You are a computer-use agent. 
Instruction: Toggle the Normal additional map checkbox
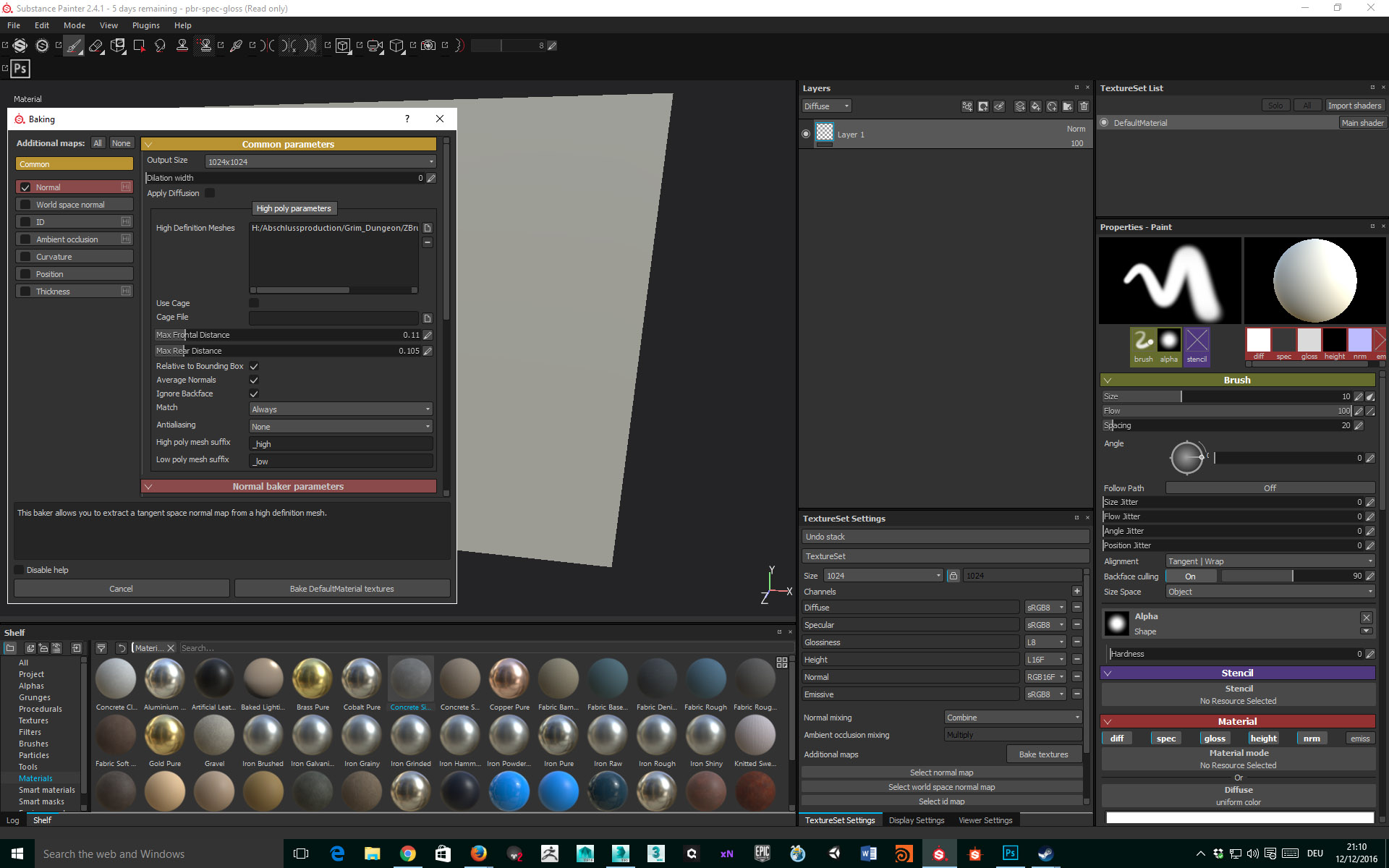coord(25,187)
